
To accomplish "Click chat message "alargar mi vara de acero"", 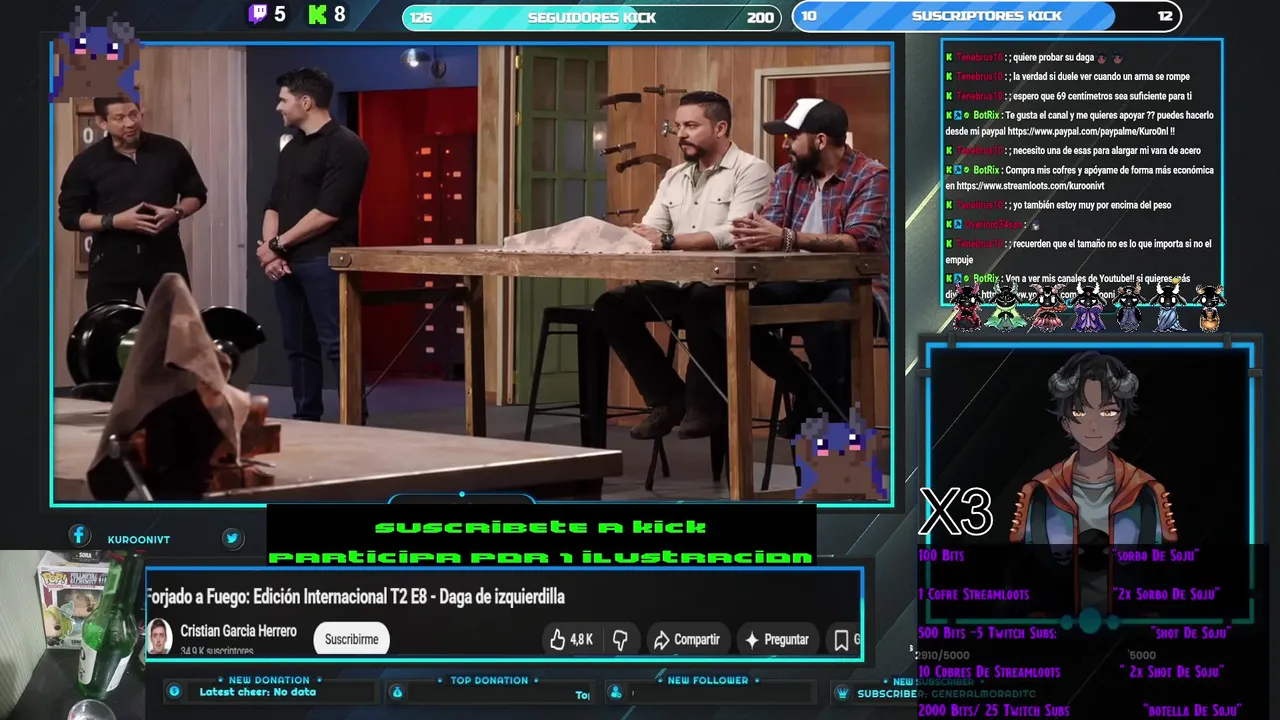I will (x=1106, y=151).
